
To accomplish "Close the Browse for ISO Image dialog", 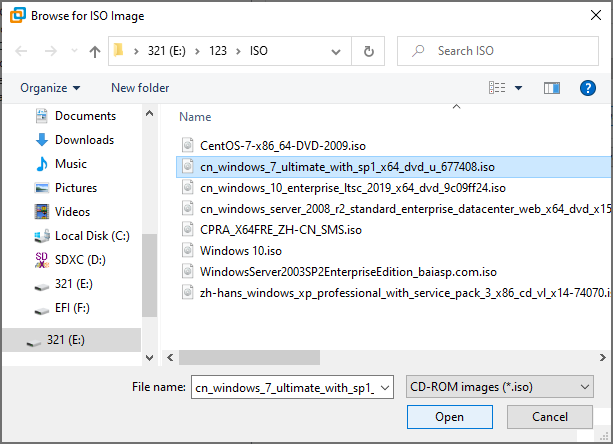I will pyautogui.click(x=596, y=15).
